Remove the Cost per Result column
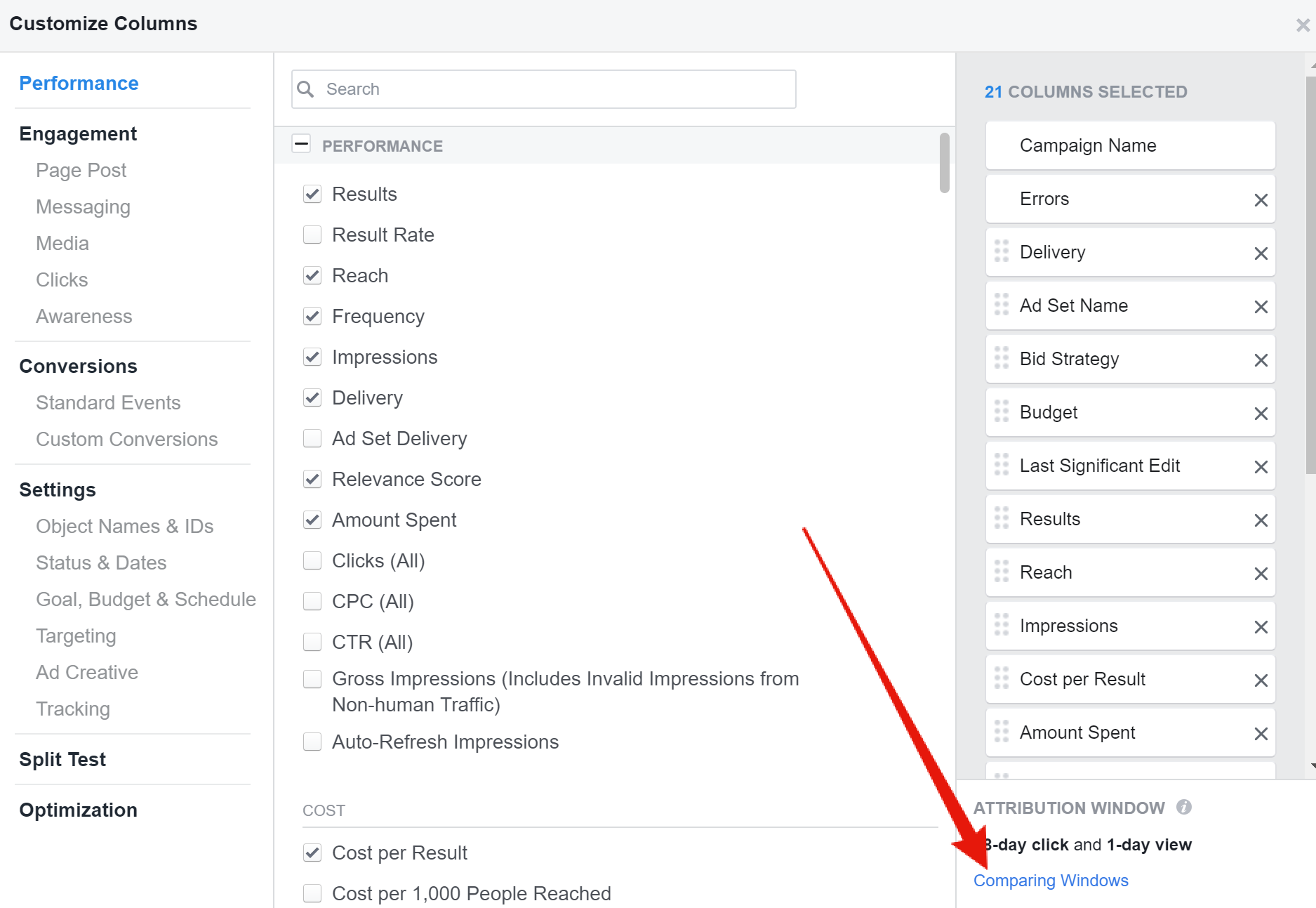This screenshot has width=1316, height=908. [1261, 680]
